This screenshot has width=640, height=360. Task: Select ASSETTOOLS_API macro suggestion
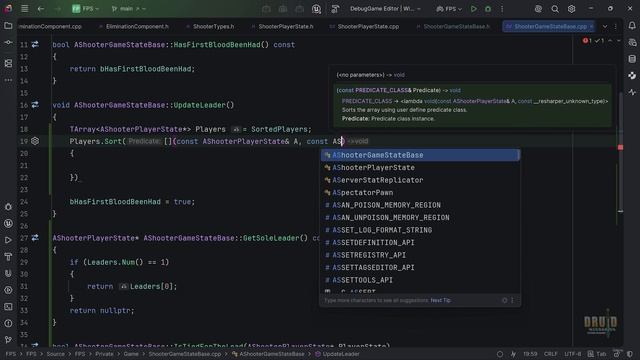coord(420,280)
